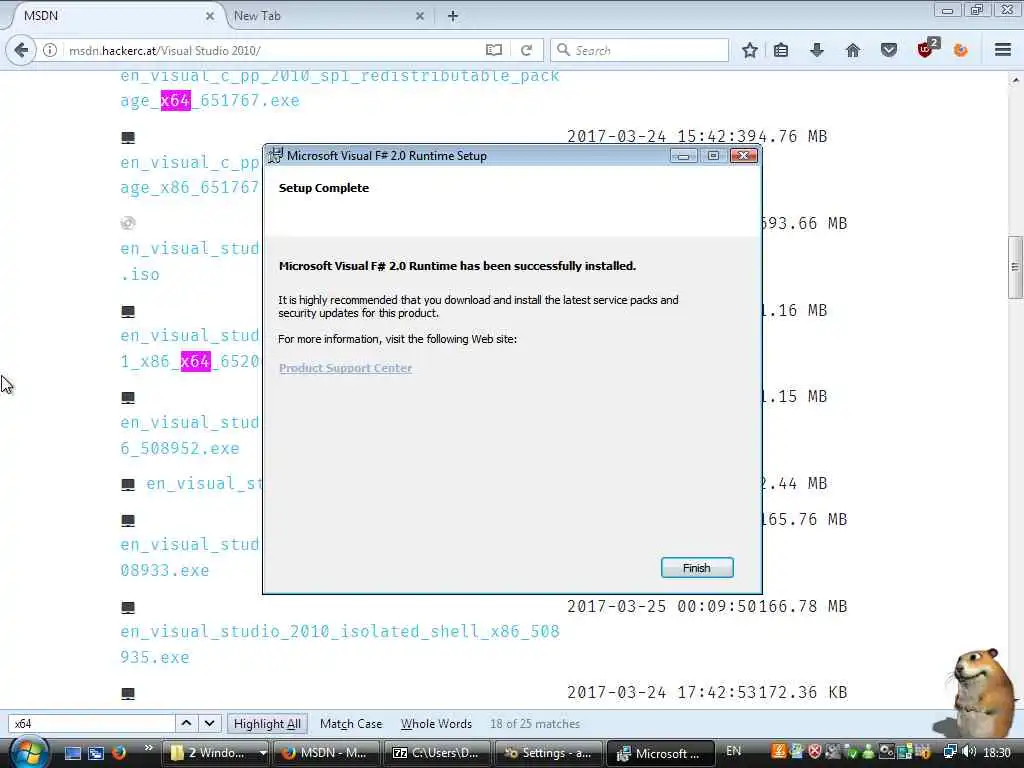Toggle Highlight All in find bar
Image resolution: width=1024 pixels, height=768 pixels.
point(267,724)
